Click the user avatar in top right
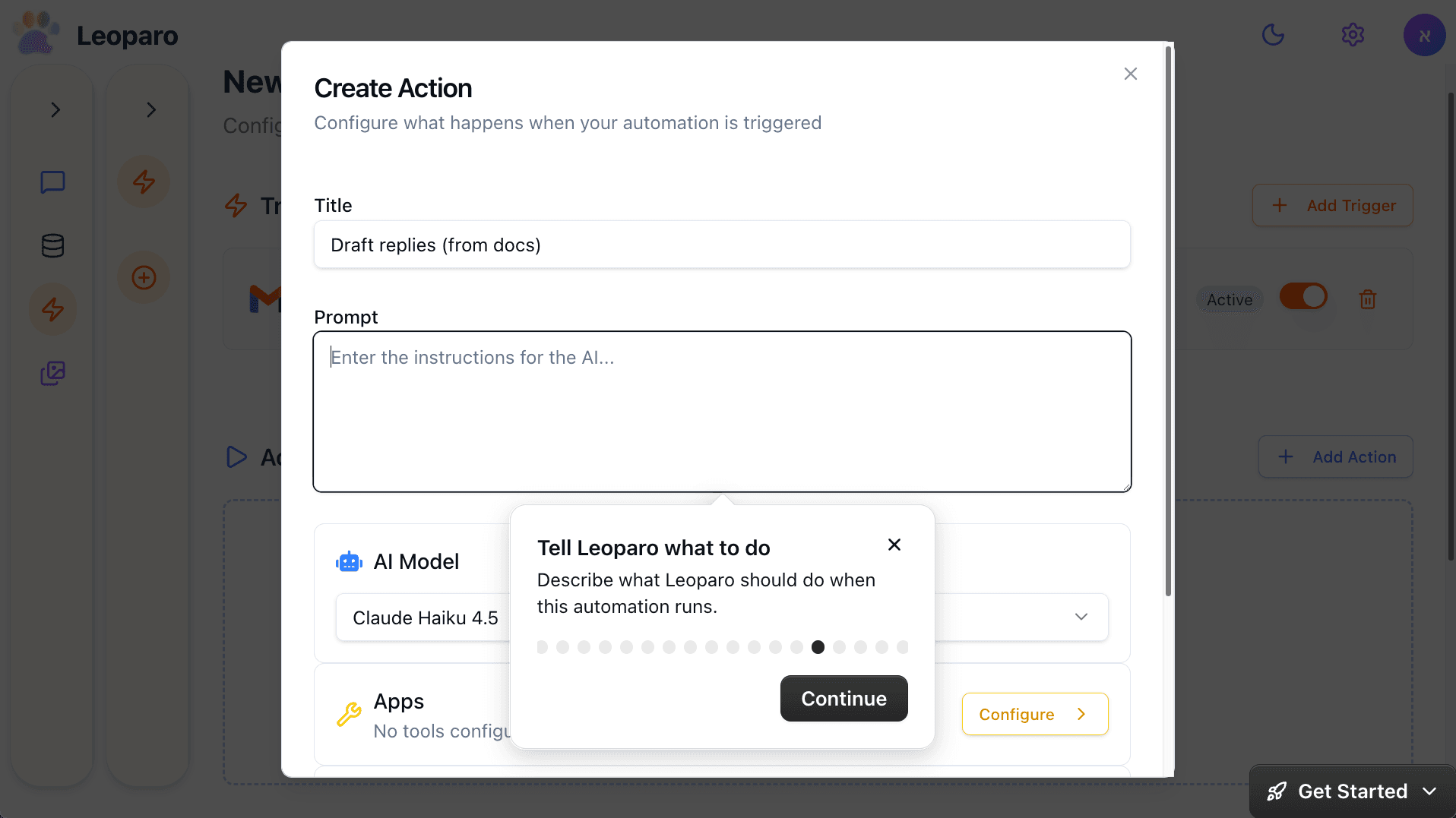This screenshot has height=818, width=1456. click(1424, 35)
